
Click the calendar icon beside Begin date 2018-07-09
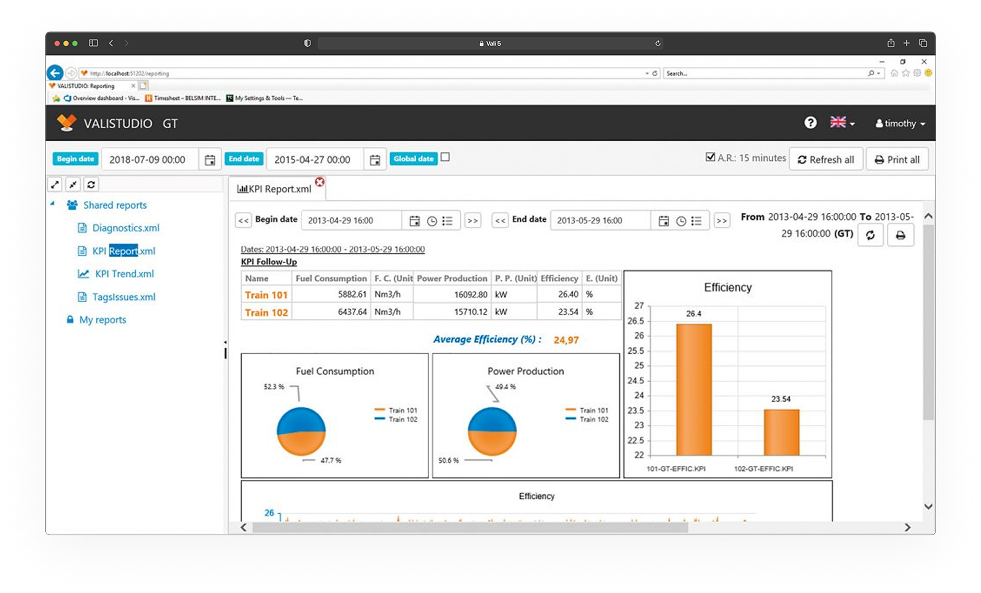[210, 158]
